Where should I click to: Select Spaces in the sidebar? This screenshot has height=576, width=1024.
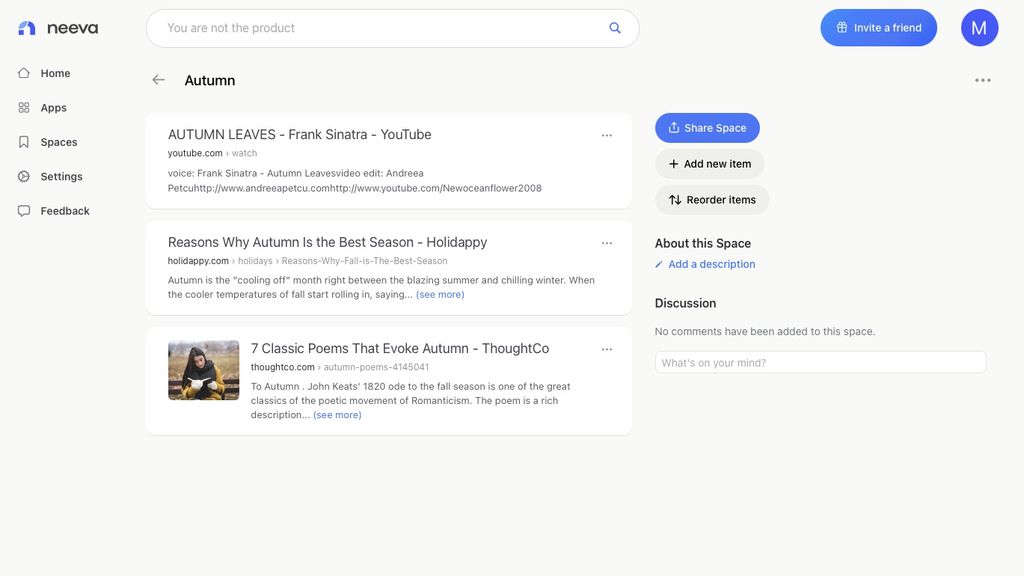coord(57,142)
